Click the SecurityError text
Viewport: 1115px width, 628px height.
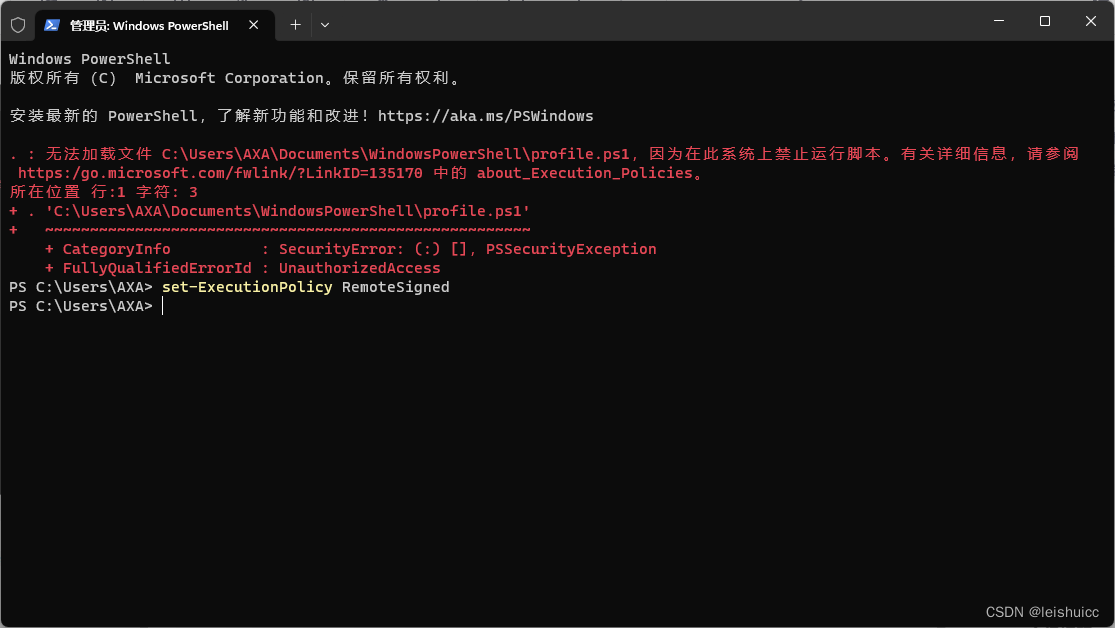pyautogui.click(x=337, y=249)
